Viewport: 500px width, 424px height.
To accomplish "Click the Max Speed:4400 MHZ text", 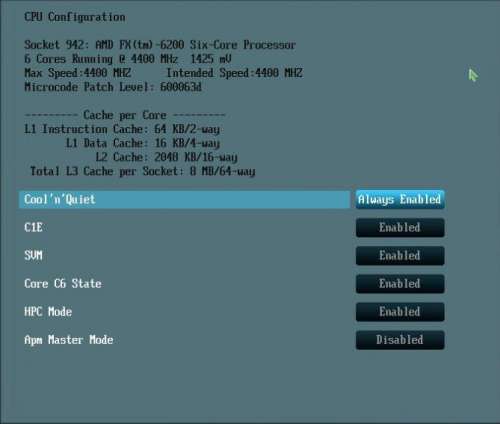I will pyautogui.click(x=77, y=73).
